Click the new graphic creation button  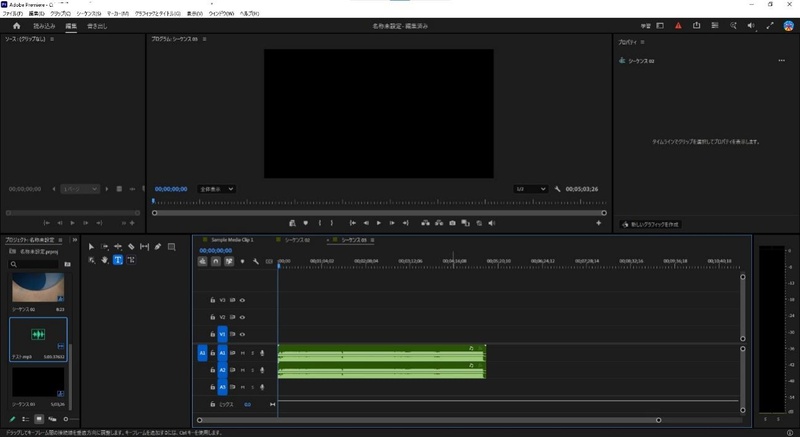[651, 224]
